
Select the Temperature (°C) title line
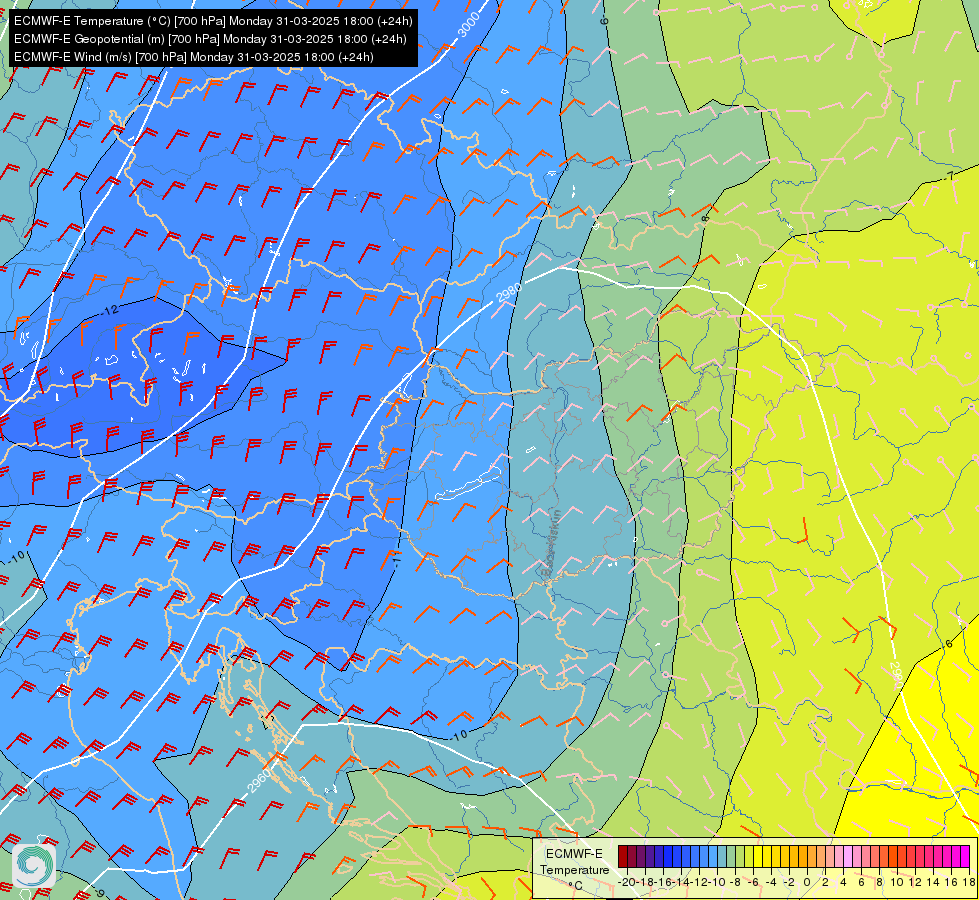(x=213, y=21)
